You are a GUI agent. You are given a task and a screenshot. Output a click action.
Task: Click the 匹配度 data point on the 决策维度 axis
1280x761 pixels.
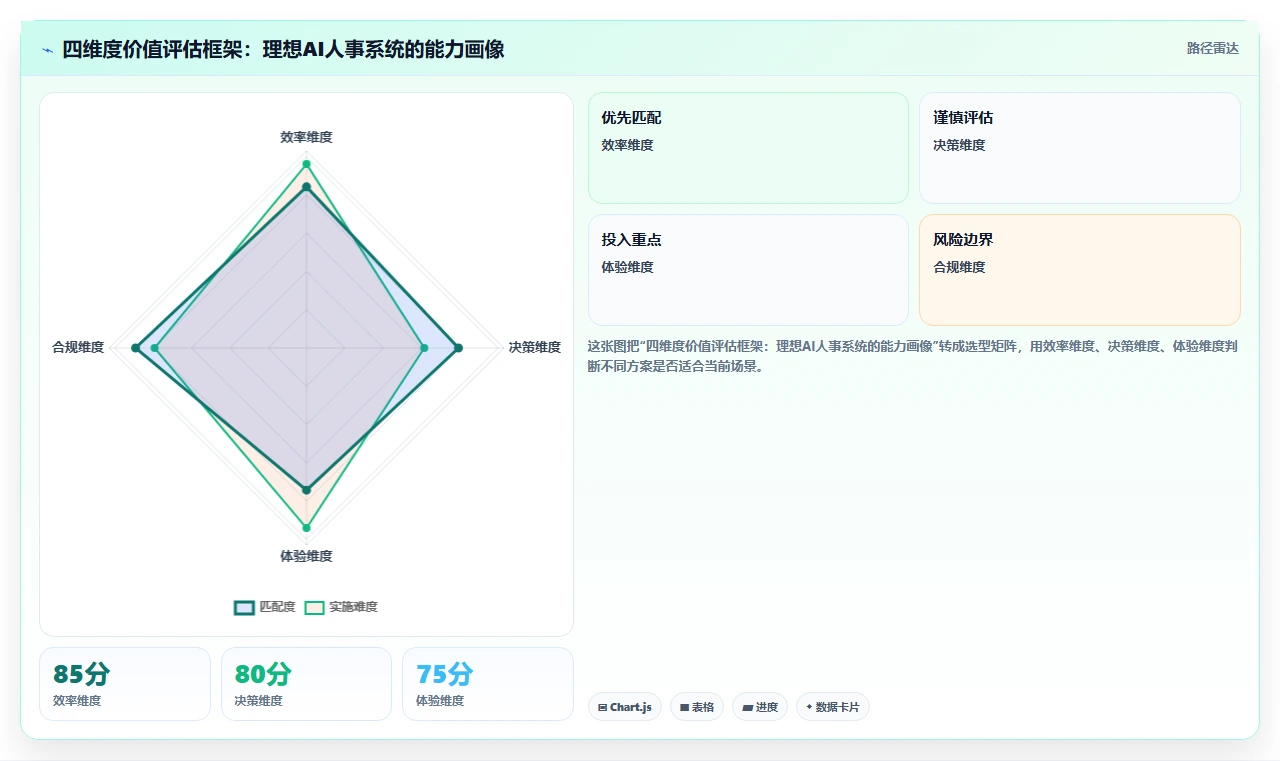point(458,348)
